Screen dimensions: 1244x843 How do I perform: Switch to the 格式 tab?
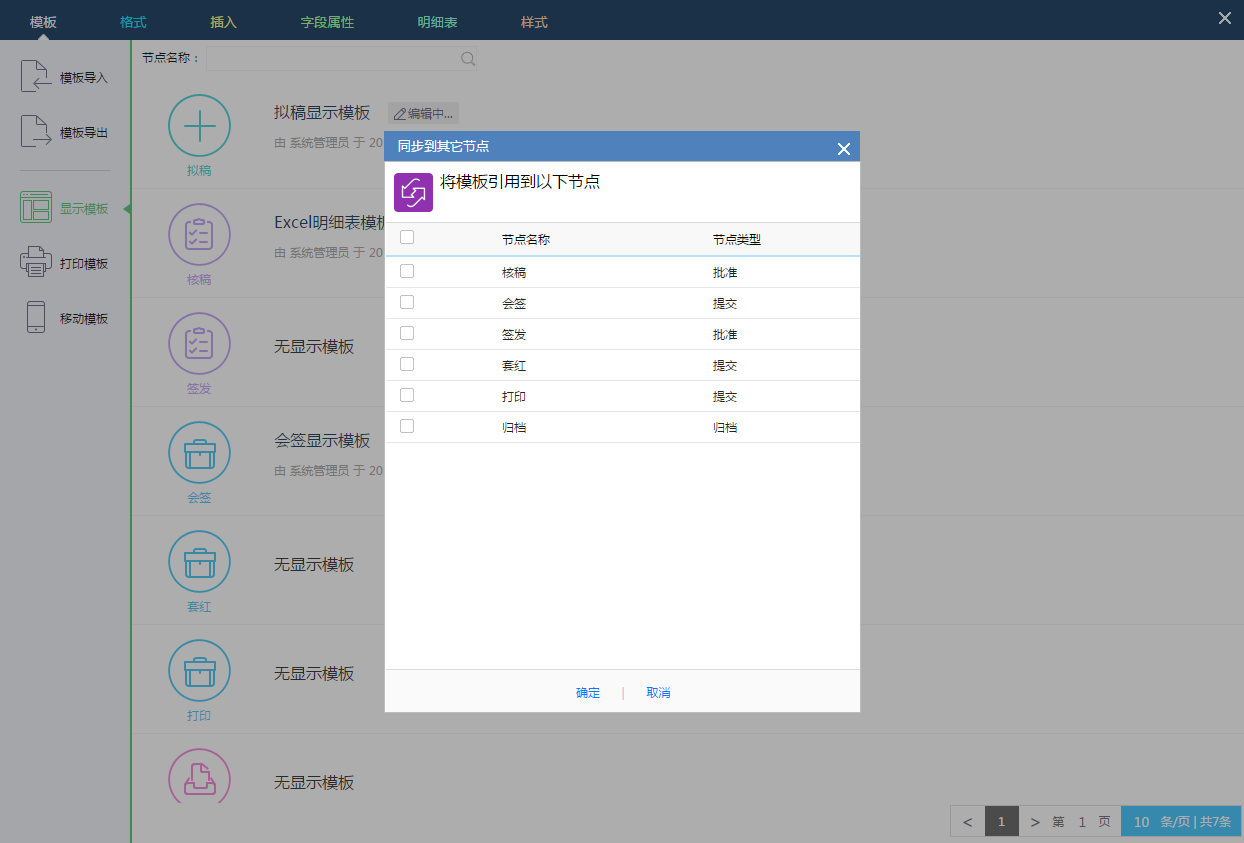[133, 21]
